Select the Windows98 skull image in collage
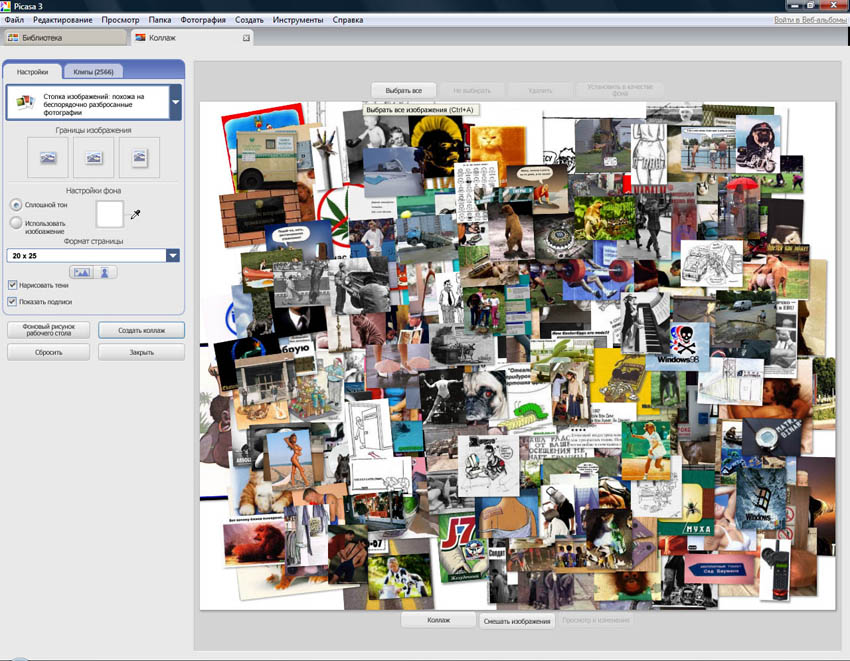 [677, 345]
